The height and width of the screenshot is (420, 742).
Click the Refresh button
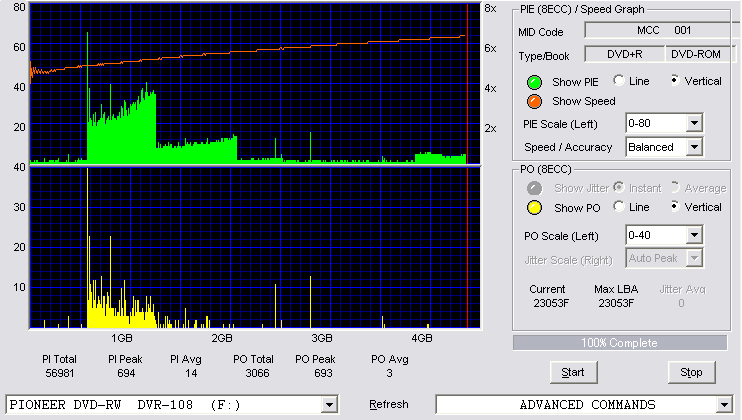tap(389, 404)
